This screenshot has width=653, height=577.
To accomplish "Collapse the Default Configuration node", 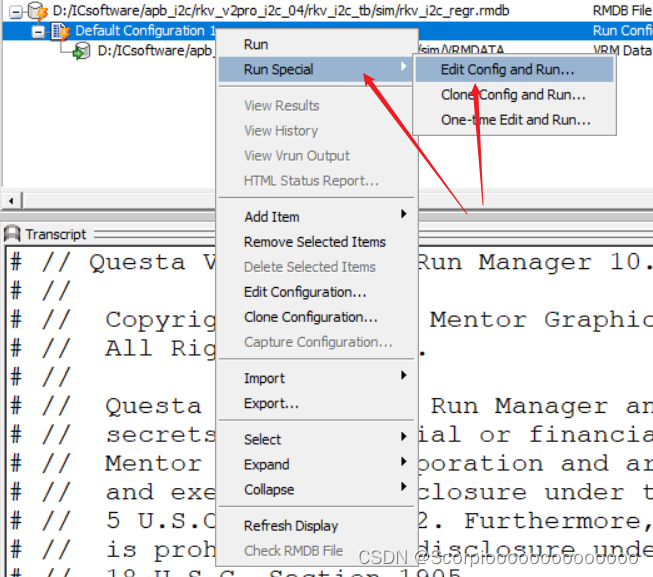I will click(38, 32).
